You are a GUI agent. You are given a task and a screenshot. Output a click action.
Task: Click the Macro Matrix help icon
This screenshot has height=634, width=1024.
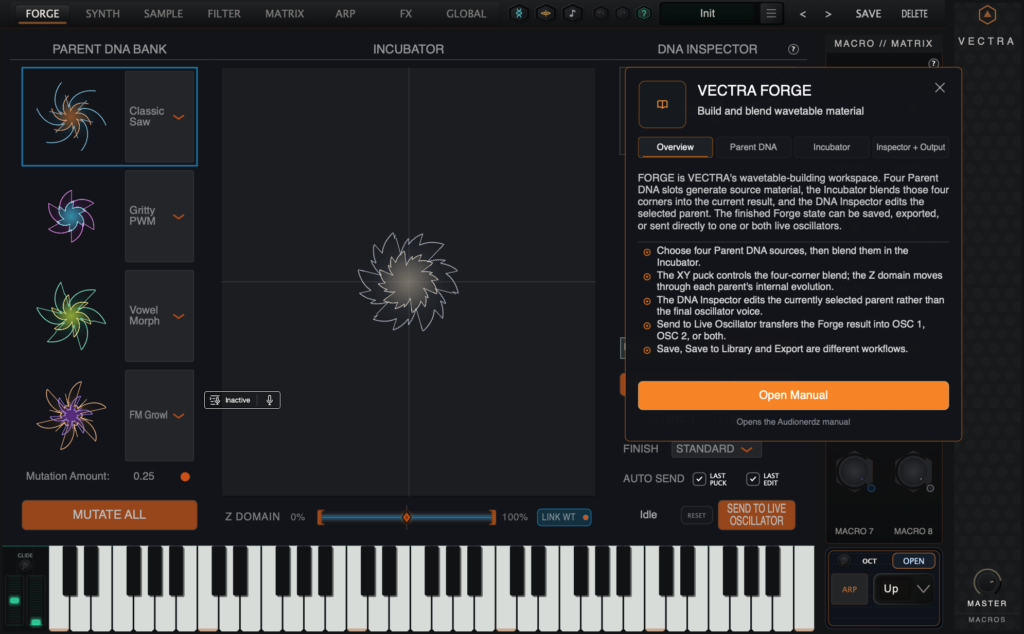[934, 63]
